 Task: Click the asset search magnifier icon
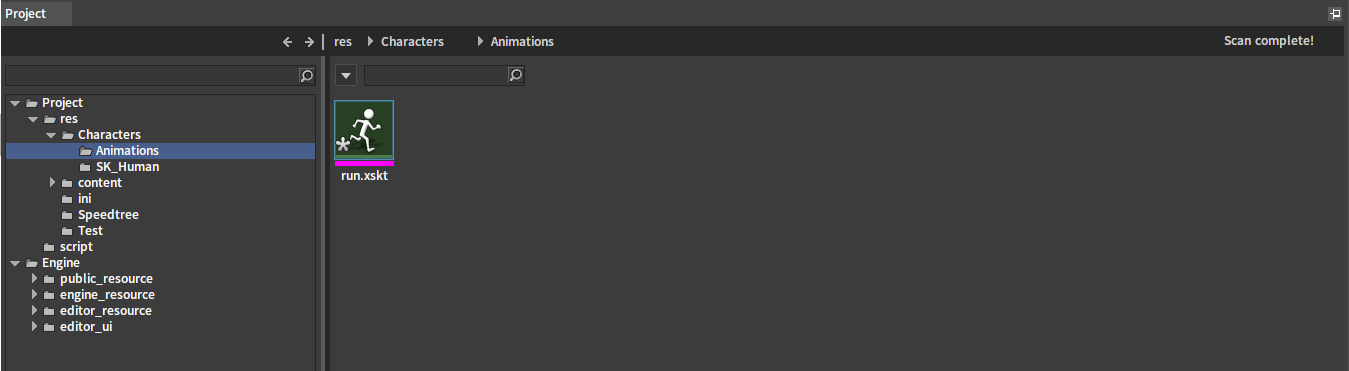click(515, 75)
